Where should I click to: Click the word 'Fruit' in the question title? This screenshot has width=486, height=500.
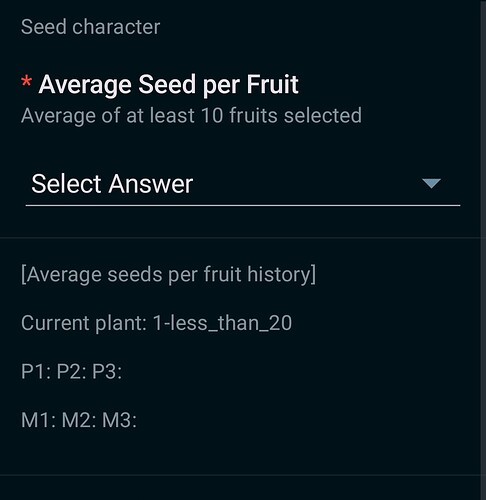(x=272, y=85)
